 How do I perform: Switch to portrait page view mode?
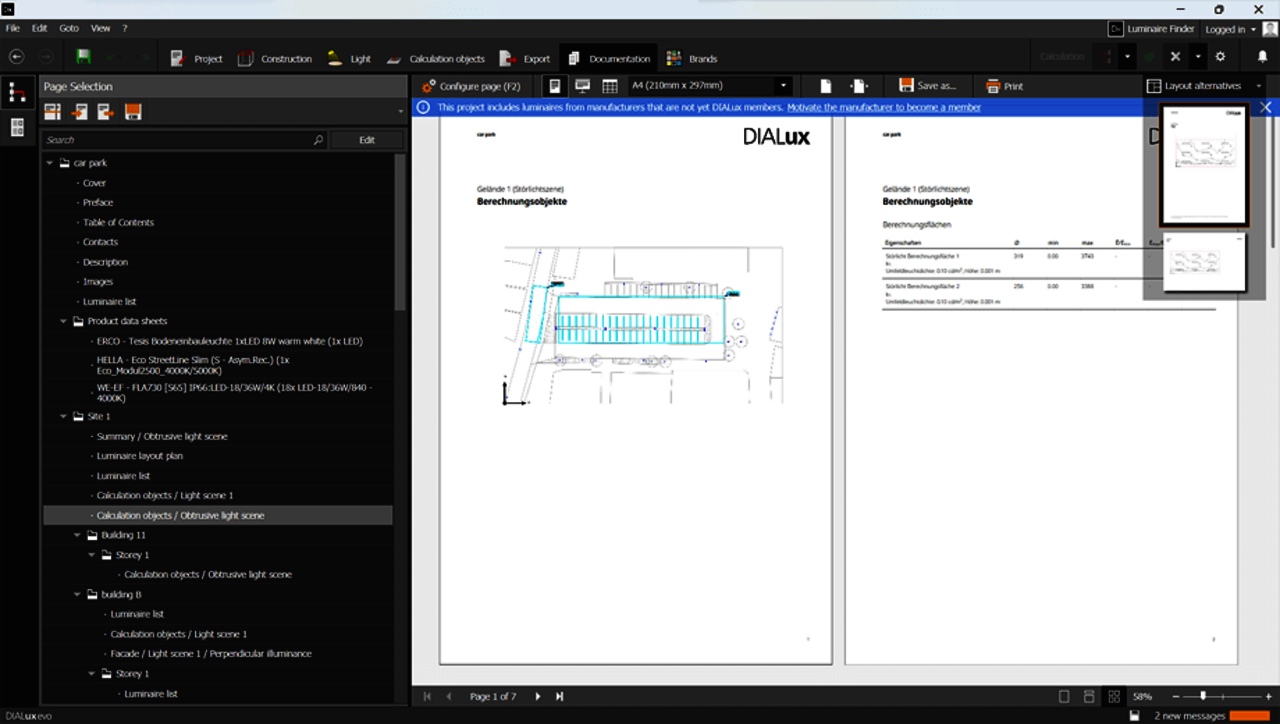click(554, 86)
